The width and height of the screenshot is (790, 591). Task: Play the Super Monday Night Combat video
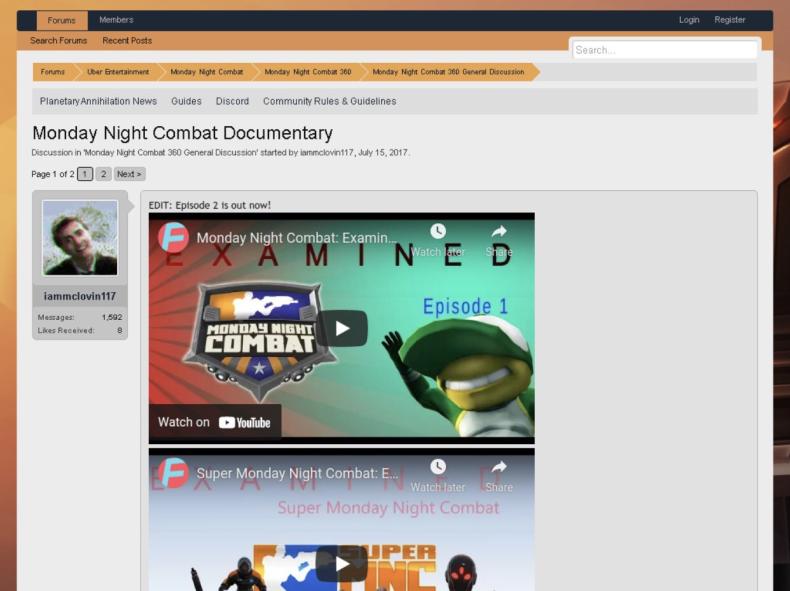click(x=342, y=564)
